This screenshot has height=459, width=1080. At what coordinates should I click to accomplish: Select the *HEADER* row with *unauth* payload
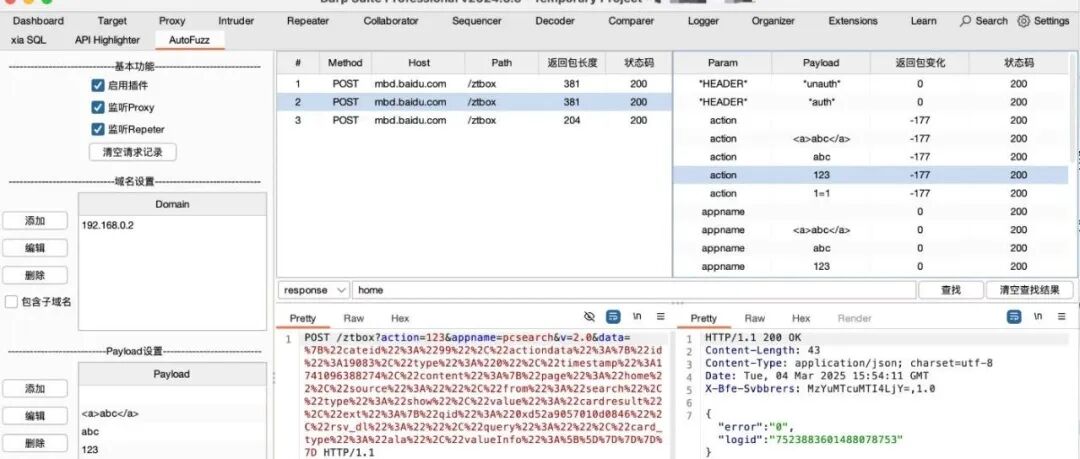pos(871,84)
